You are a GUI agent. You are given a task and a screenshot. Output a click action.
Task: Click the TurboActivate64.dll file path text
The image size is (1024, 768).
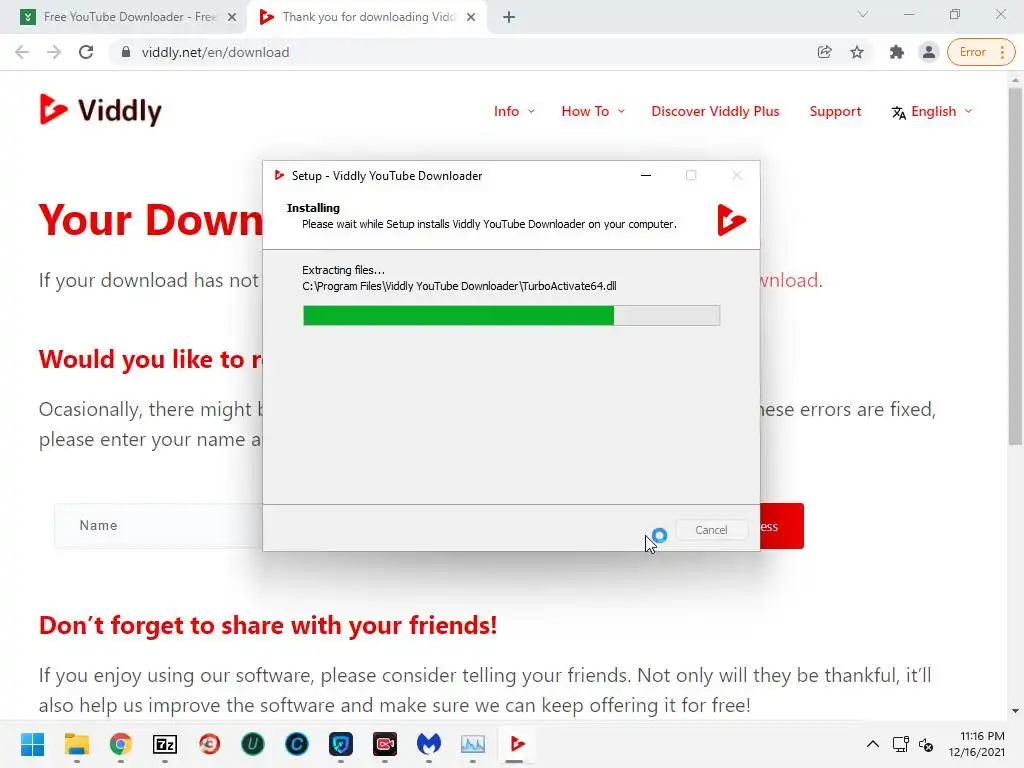(459, 286)
